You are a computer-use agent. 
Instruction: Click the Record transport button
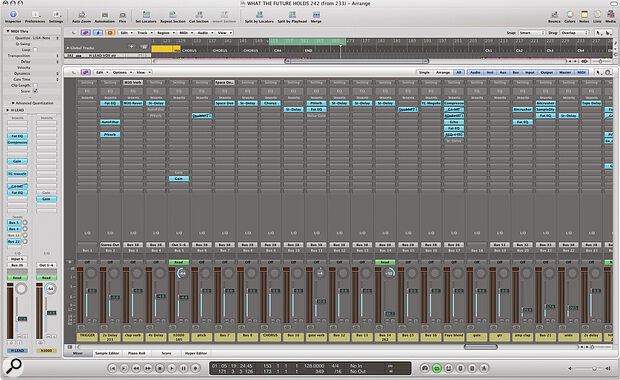pos(195,368)
